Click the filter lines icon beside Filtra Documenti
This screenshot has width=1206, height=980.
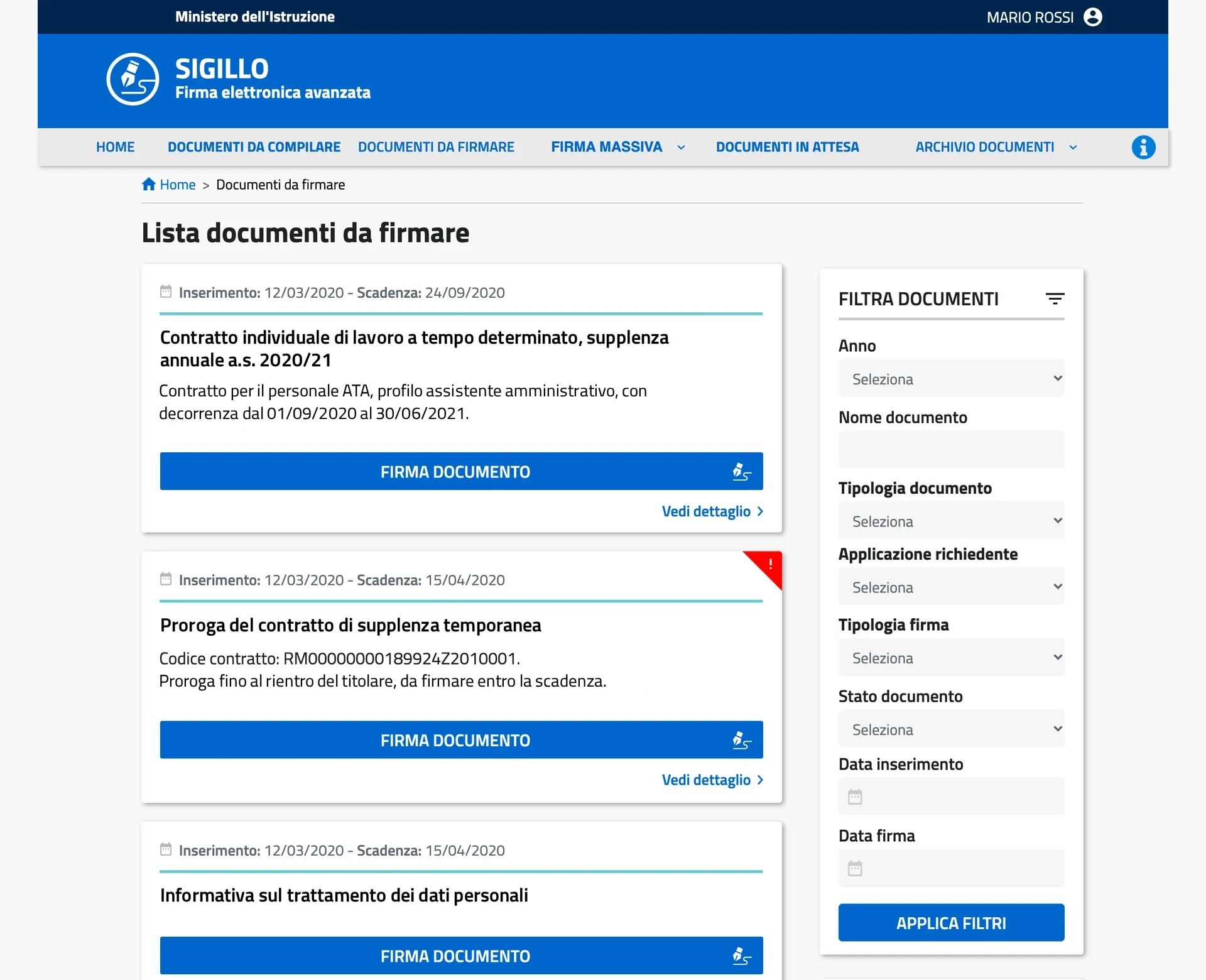1055,298
